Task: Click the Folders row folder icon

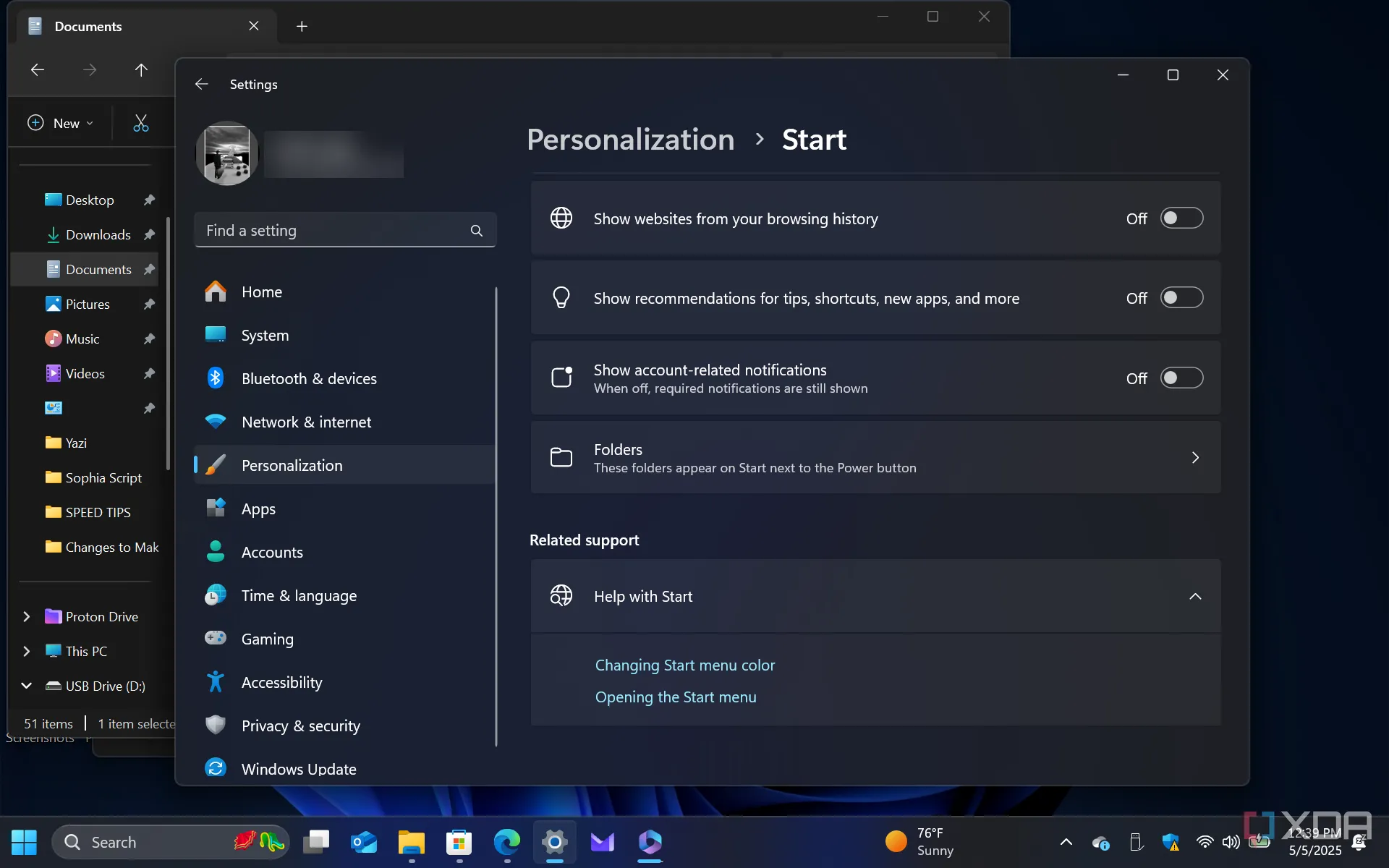Action: [561, 457]
